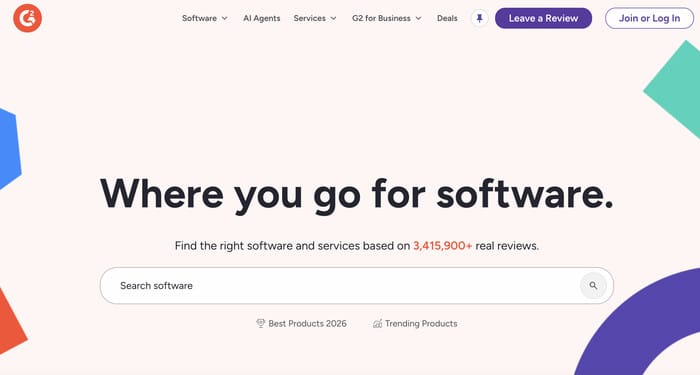
Task: Open the Software navigation item
Action: click(x=199, y=18)
